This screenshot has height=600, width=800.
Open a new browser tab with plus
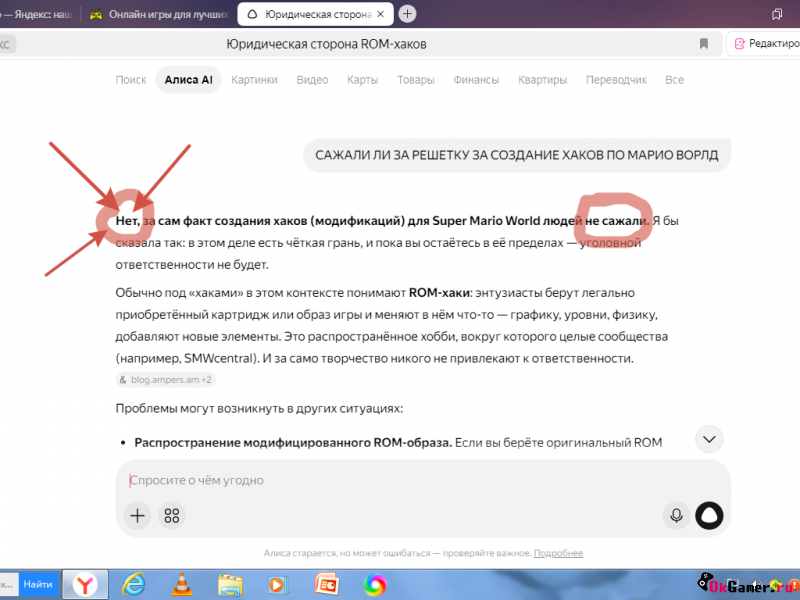(407, 14)
